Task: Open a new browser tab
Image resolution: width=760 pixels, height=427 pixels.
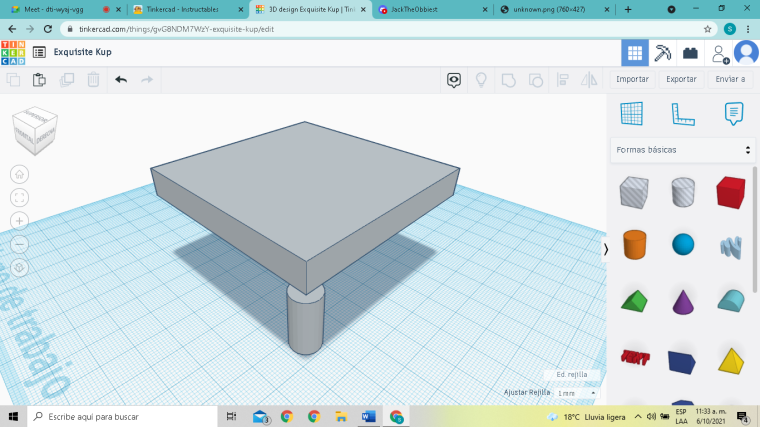Action: 628,9
